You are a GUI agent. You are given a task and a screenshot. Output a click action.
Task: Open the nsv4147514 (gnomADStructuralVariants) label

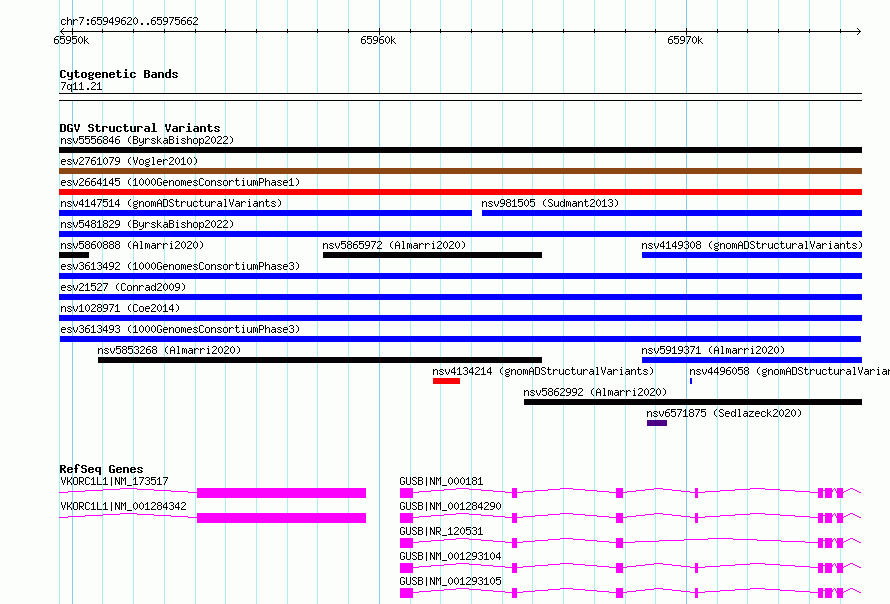point(171,203)
